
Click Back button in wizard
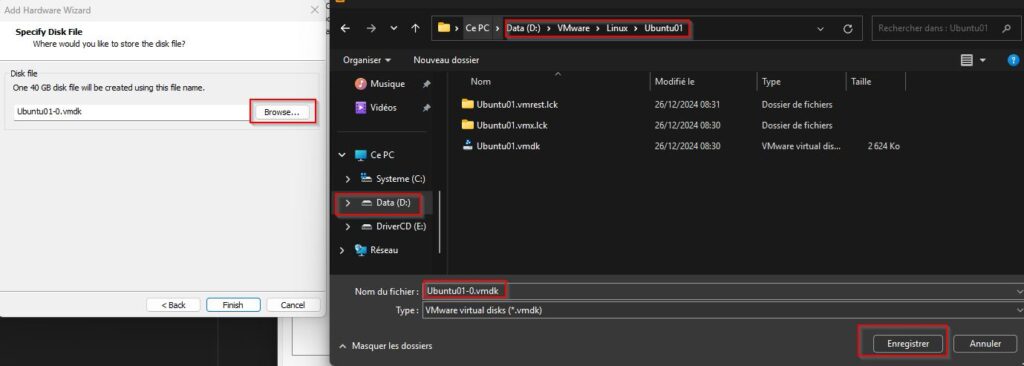[174, 305]
